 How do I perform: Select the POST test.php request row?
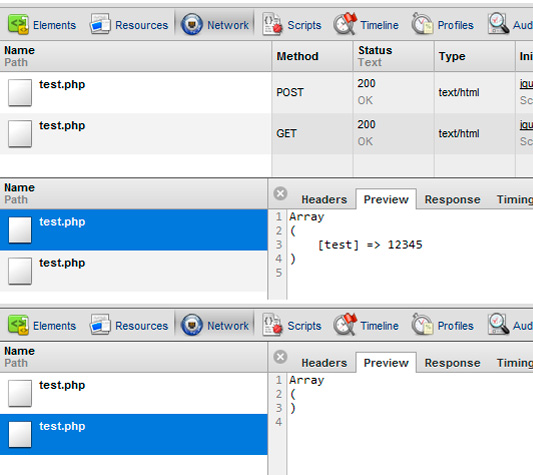tap(266, 92)
